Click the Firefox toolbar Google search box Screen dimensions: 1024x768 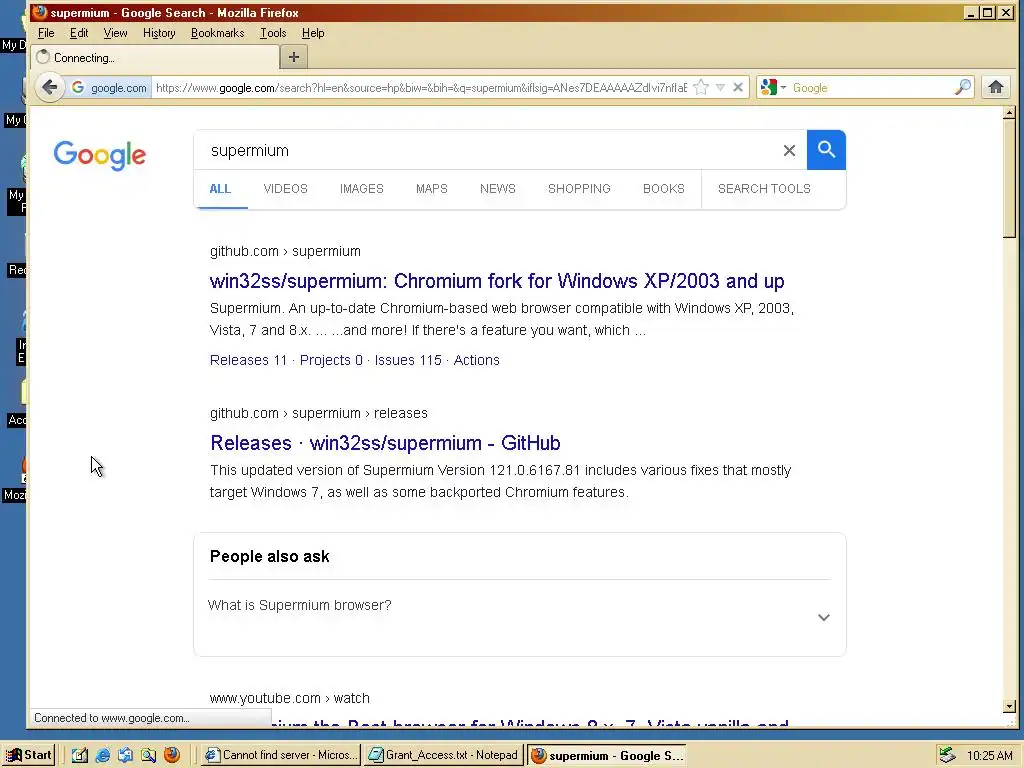(x=872, y=88)
